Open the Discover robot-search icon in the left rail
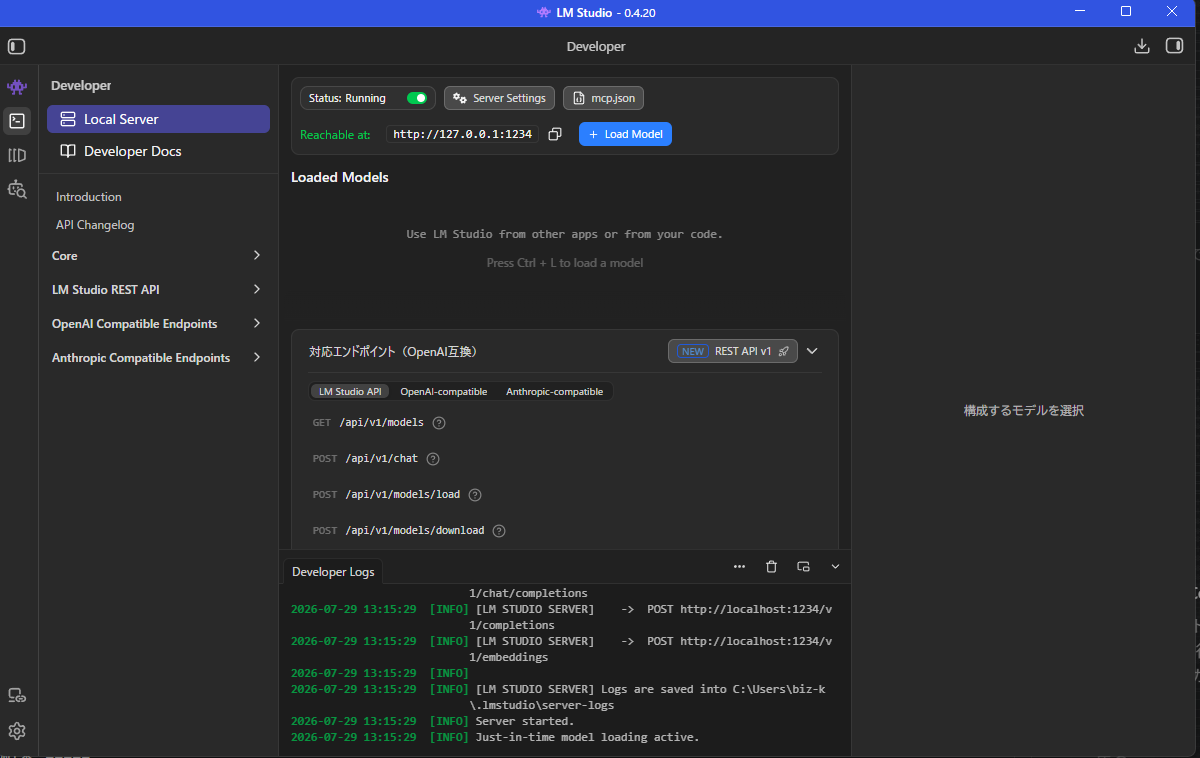The image size is (1200, 758). coord(17,189)
